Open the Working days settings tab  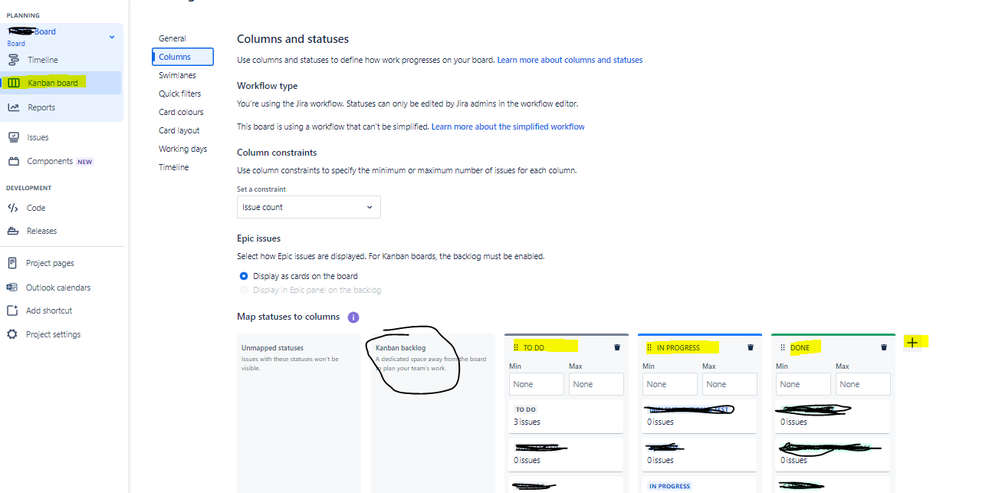(x=183, y=149)
